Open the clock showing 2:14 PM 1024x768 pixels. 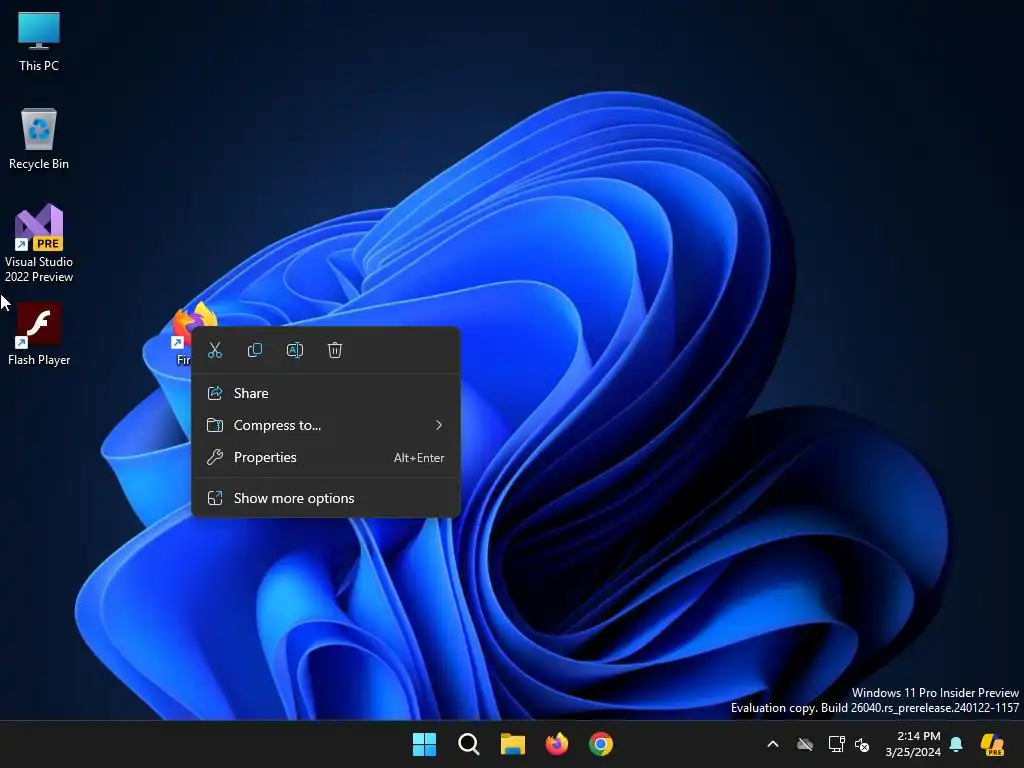point(913,744)
